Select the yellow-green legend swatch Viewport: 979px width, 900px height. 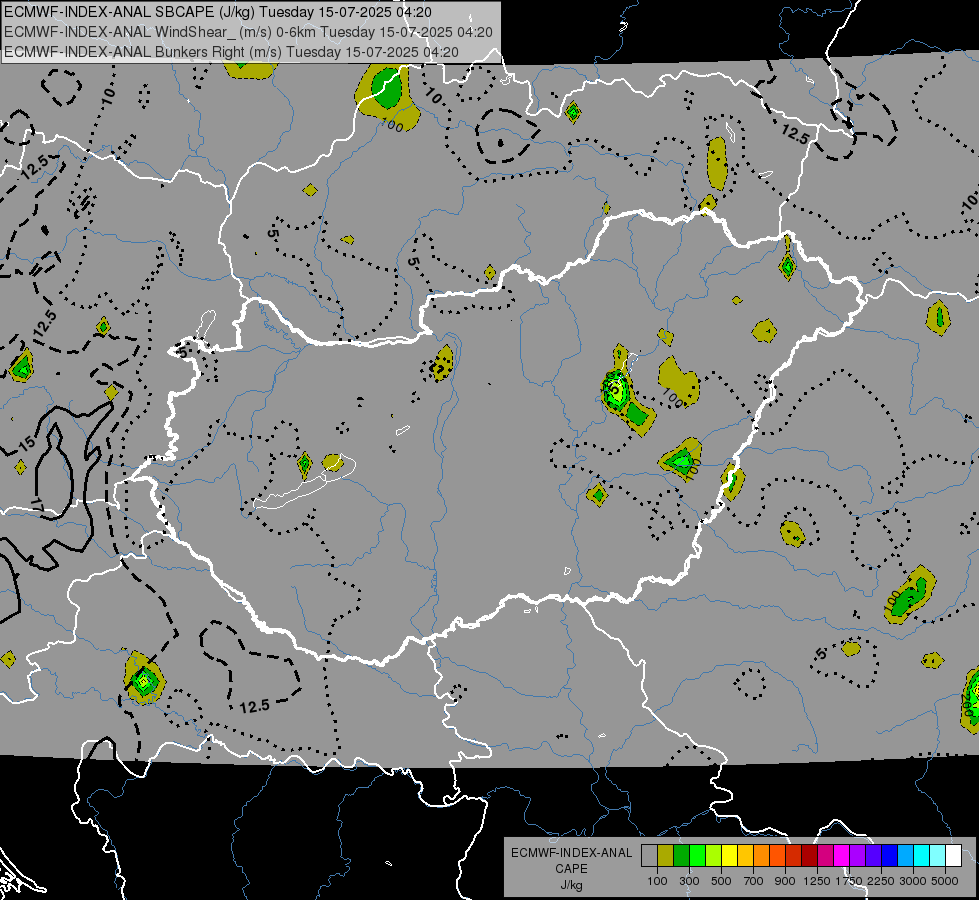(x=714, y=856)
